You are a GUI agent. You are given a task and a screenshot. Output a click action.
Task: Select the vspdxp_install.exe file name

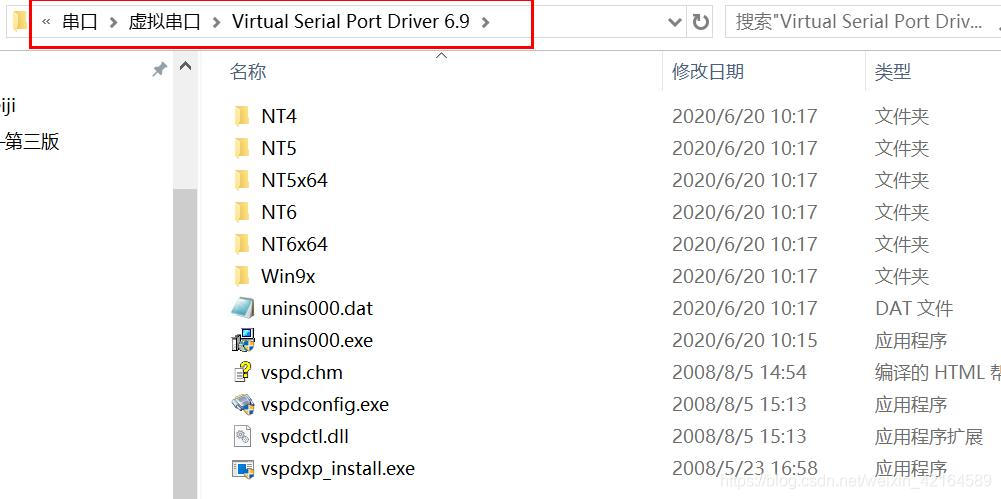338,469
